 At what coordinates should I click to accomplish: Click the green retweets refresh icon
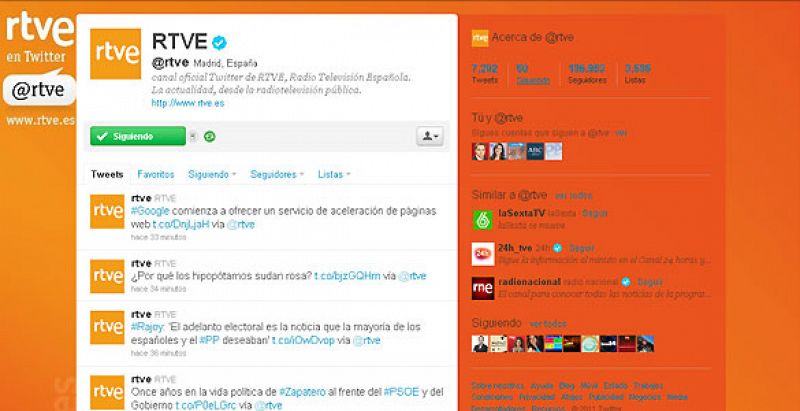pyautogui.click(x=209, y=136)
